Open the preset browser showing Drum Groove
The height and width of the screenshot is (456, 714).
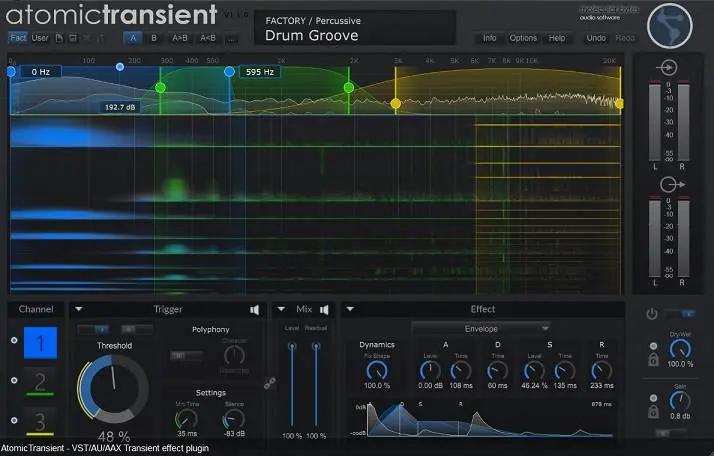(354, 28)
